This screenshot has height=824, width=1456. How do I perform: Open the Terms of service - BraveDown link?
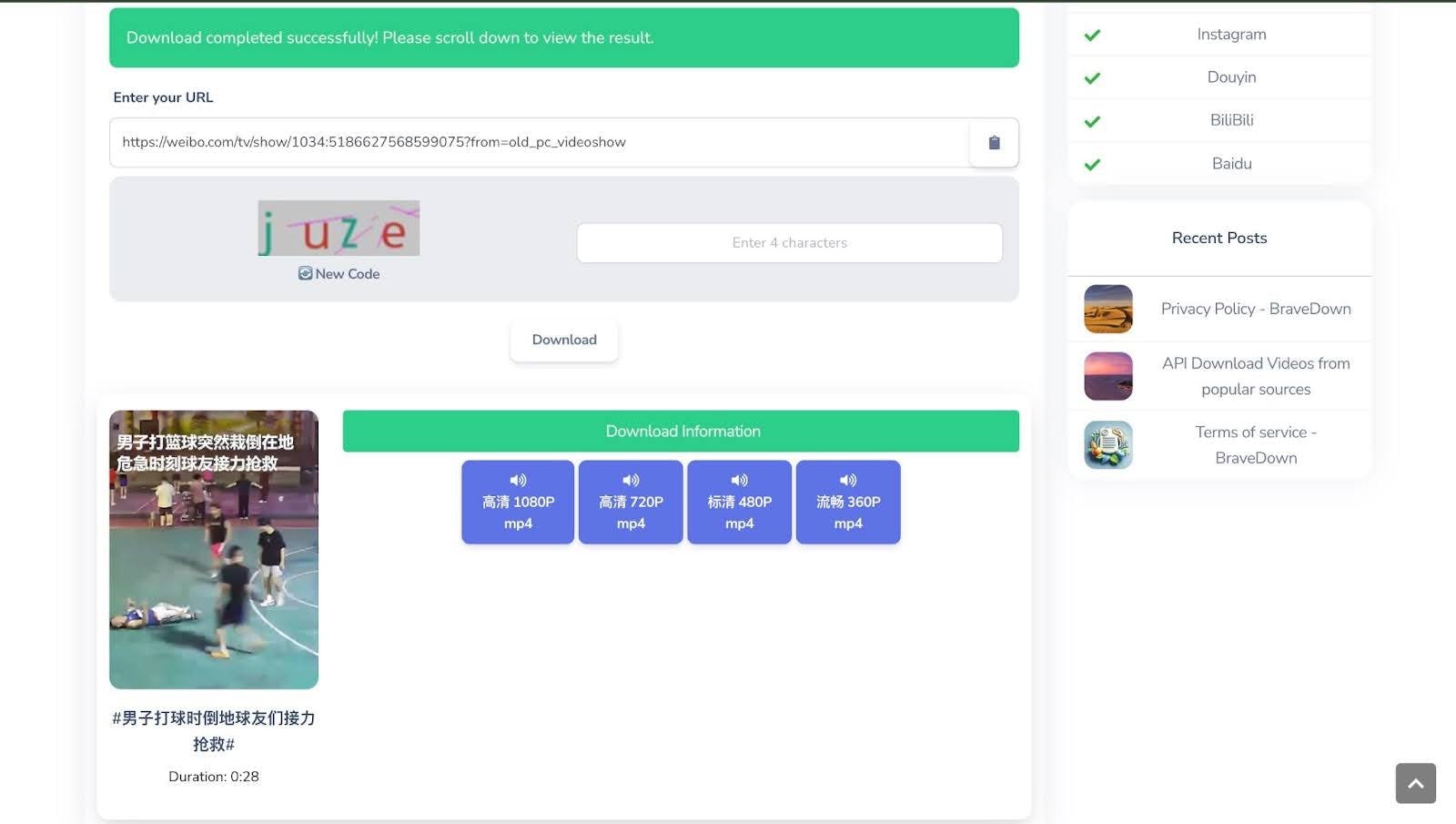(x=1256, y=444)
